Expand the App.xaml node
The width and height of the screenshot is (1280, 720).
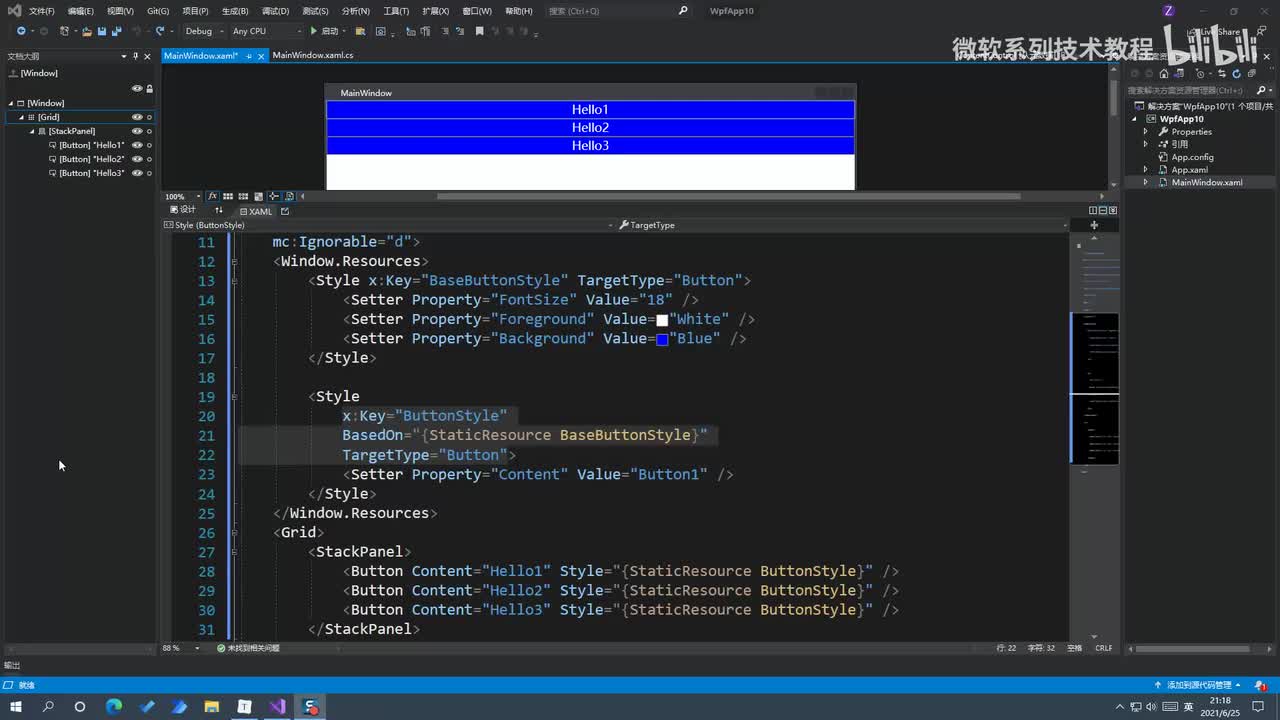1146,170
